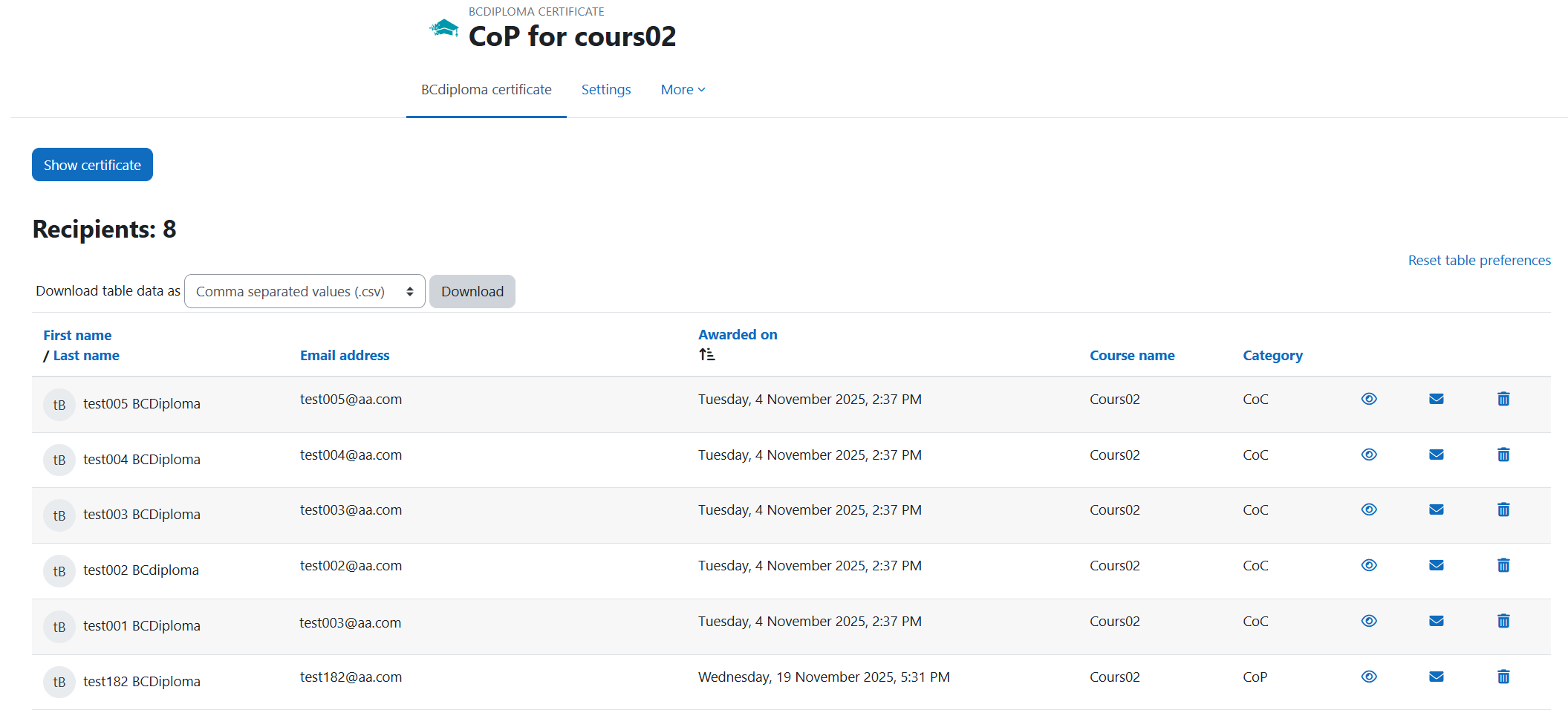This screenshot has width=1568, height=710.
Task: View certificate for test003 BCDiploma
Action: pyautogui.click(x=1369, y=509)
